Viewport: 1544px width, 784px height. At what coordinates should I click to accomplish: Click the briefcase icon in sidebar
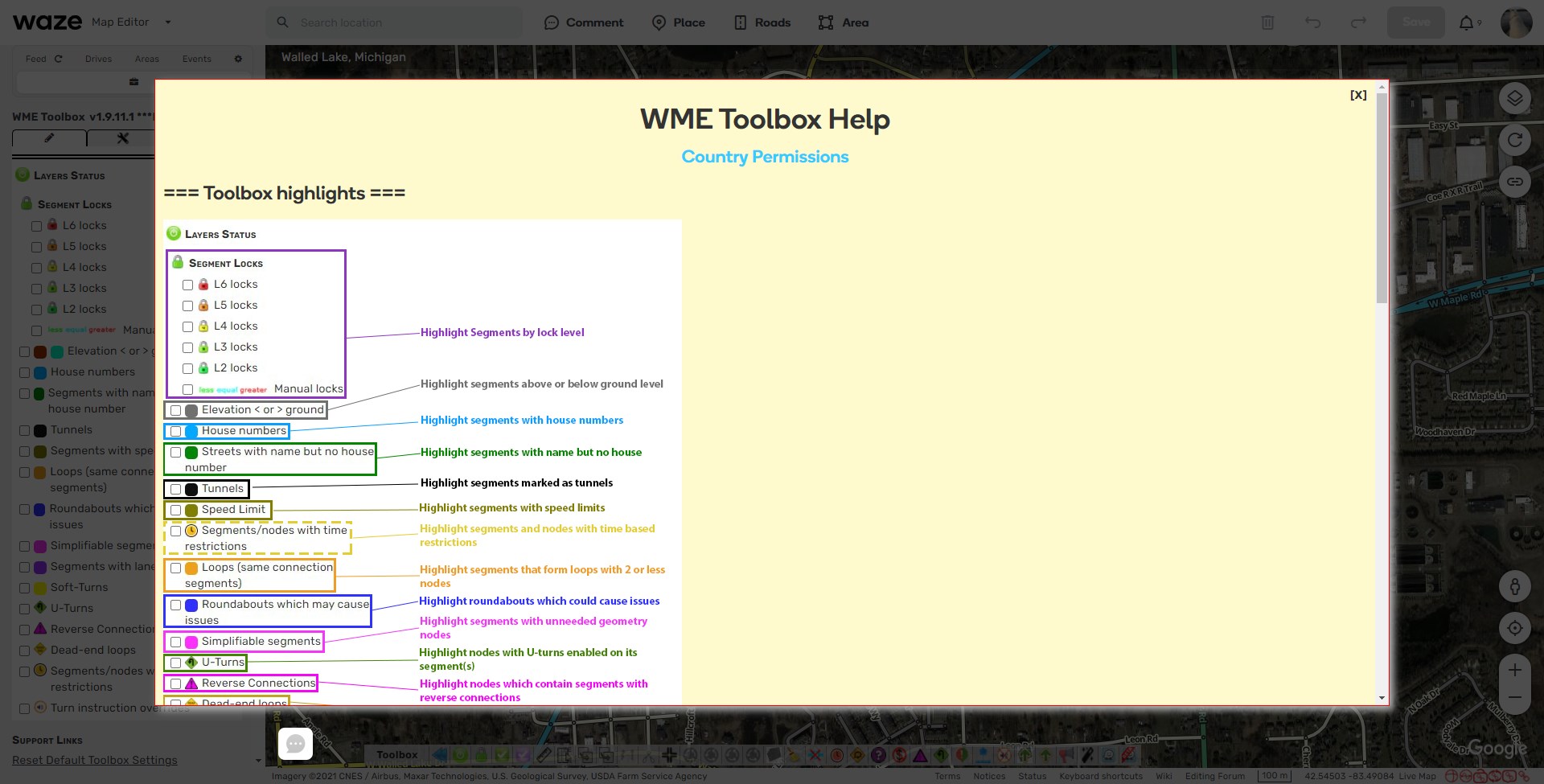tap(134, 81)
